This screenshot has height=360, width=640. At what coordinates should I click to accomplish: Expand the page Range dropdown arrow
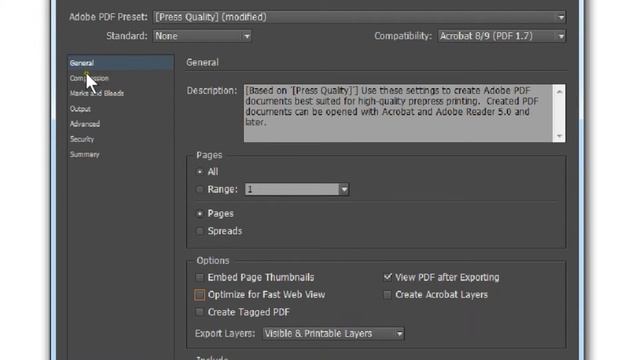(x=344, y=189)
